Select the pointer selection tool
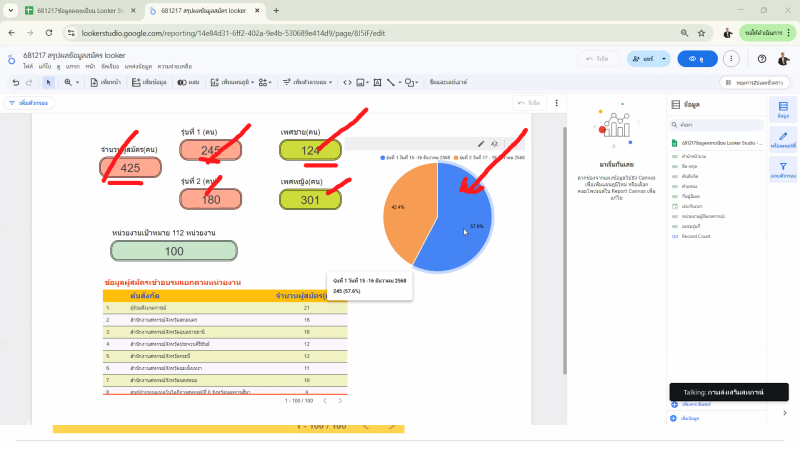The width and height of the screenshot is (800, 450). tap(49, 82)
